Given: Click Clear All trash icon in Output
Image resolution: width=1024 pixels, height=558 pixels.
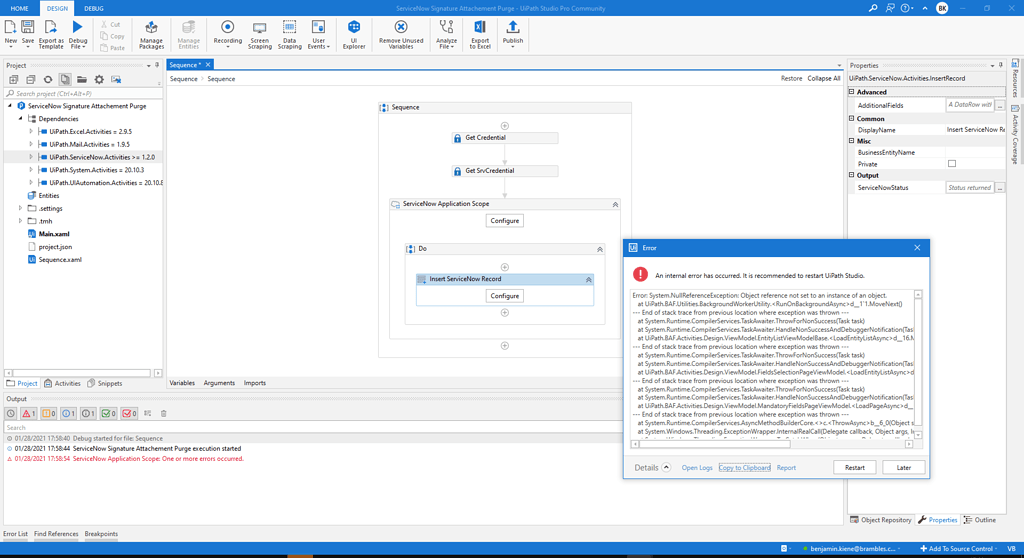Looking at the screenshot, I should coord(163,414).
